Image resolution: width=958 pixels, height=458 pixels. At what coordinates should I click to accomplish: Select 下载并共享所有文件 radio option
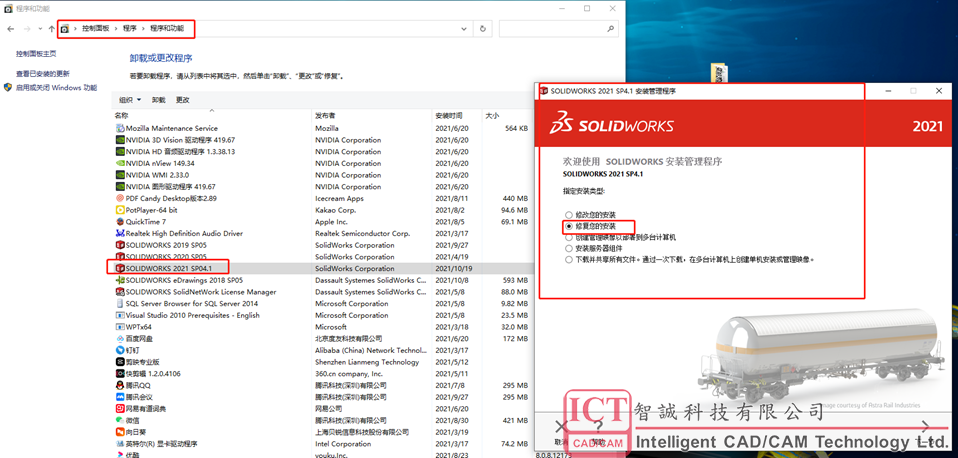point(569,260)
